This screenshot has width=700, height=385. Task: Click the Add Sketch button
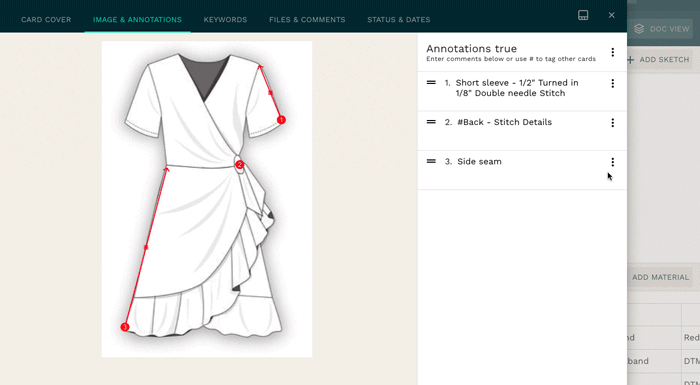pyautogui.click(x=659, y=59)
